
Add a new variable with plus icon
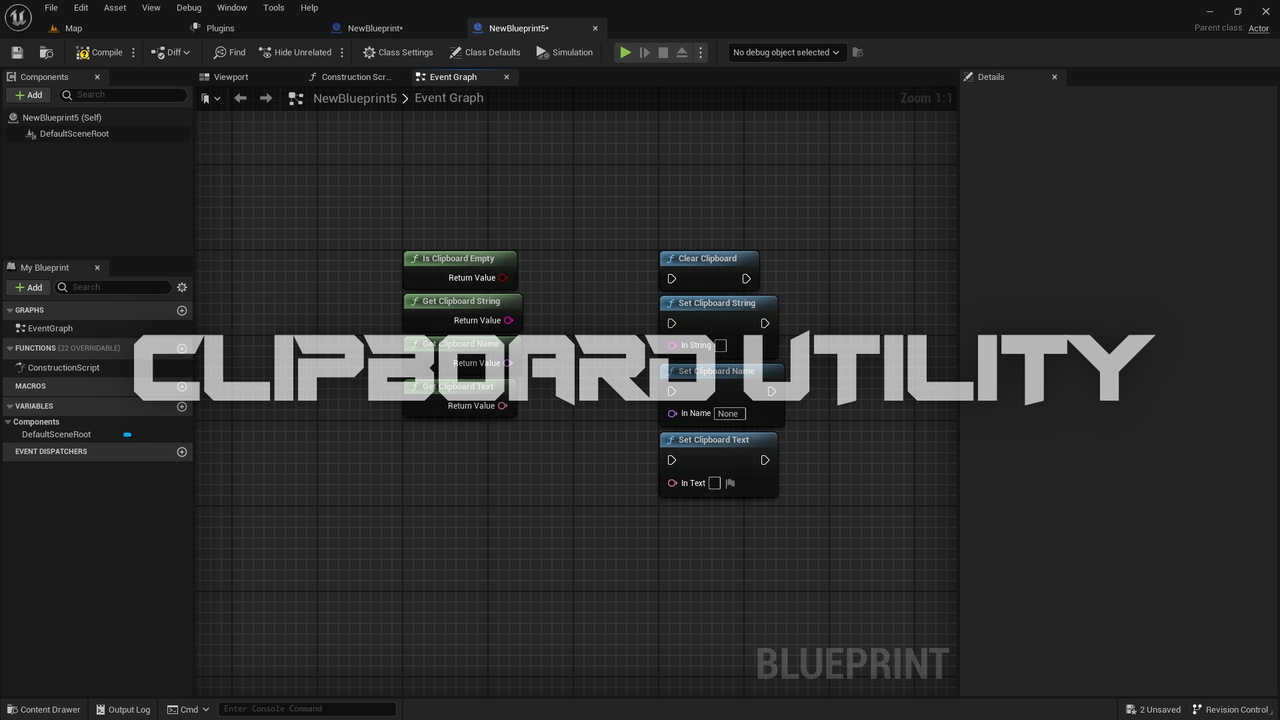coord(182,406)
